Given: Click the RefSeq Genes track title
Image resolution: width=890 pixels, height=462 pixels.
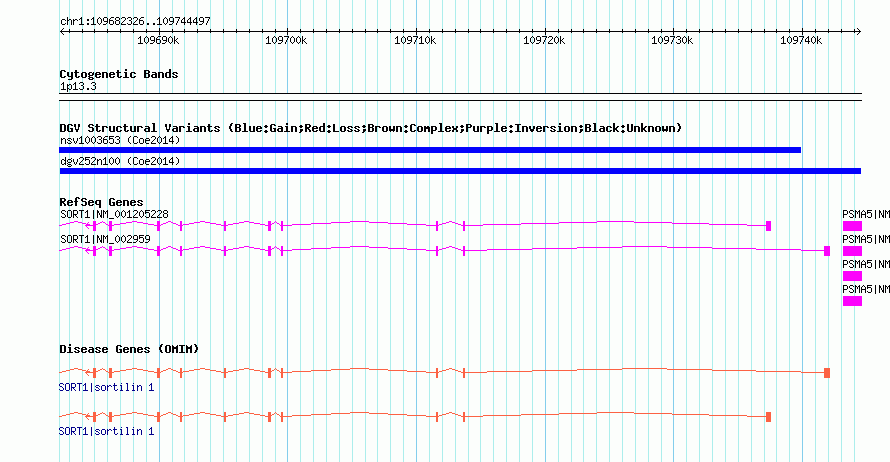Looking at the screenshot, I should click(101, 202).
